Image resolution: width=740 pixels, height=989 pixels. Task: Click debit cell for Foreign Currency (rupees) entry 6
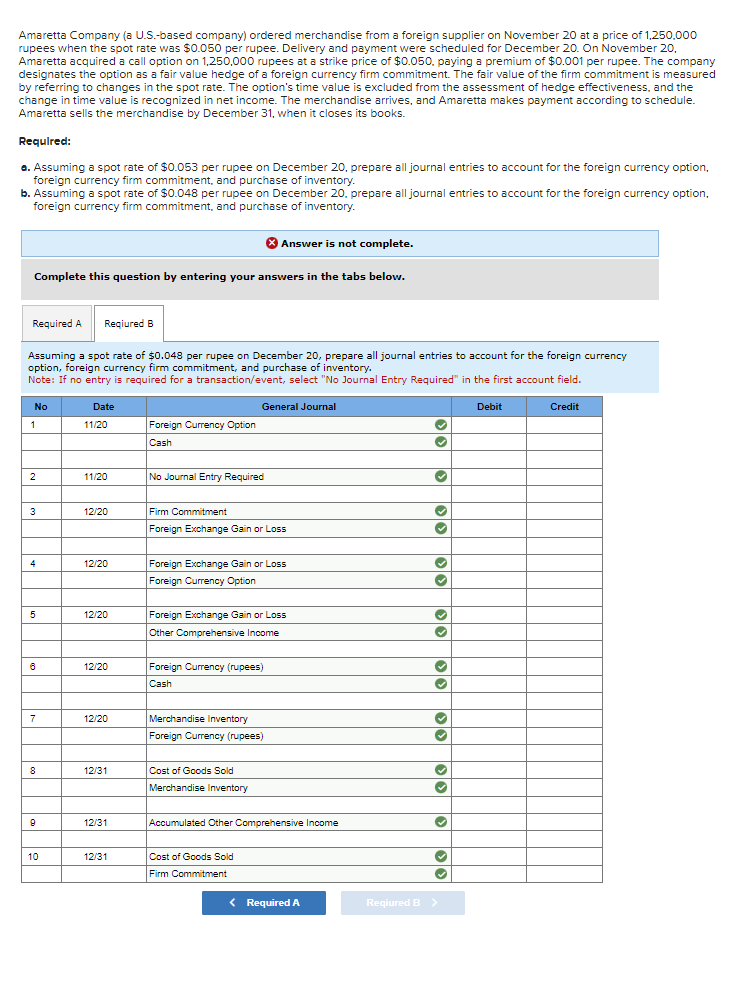(489, 666)
